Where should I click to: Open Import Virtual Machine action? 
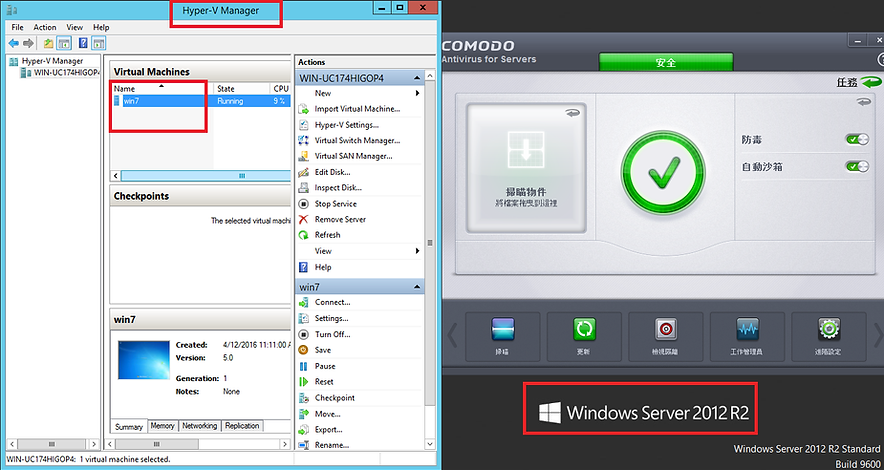357,109
